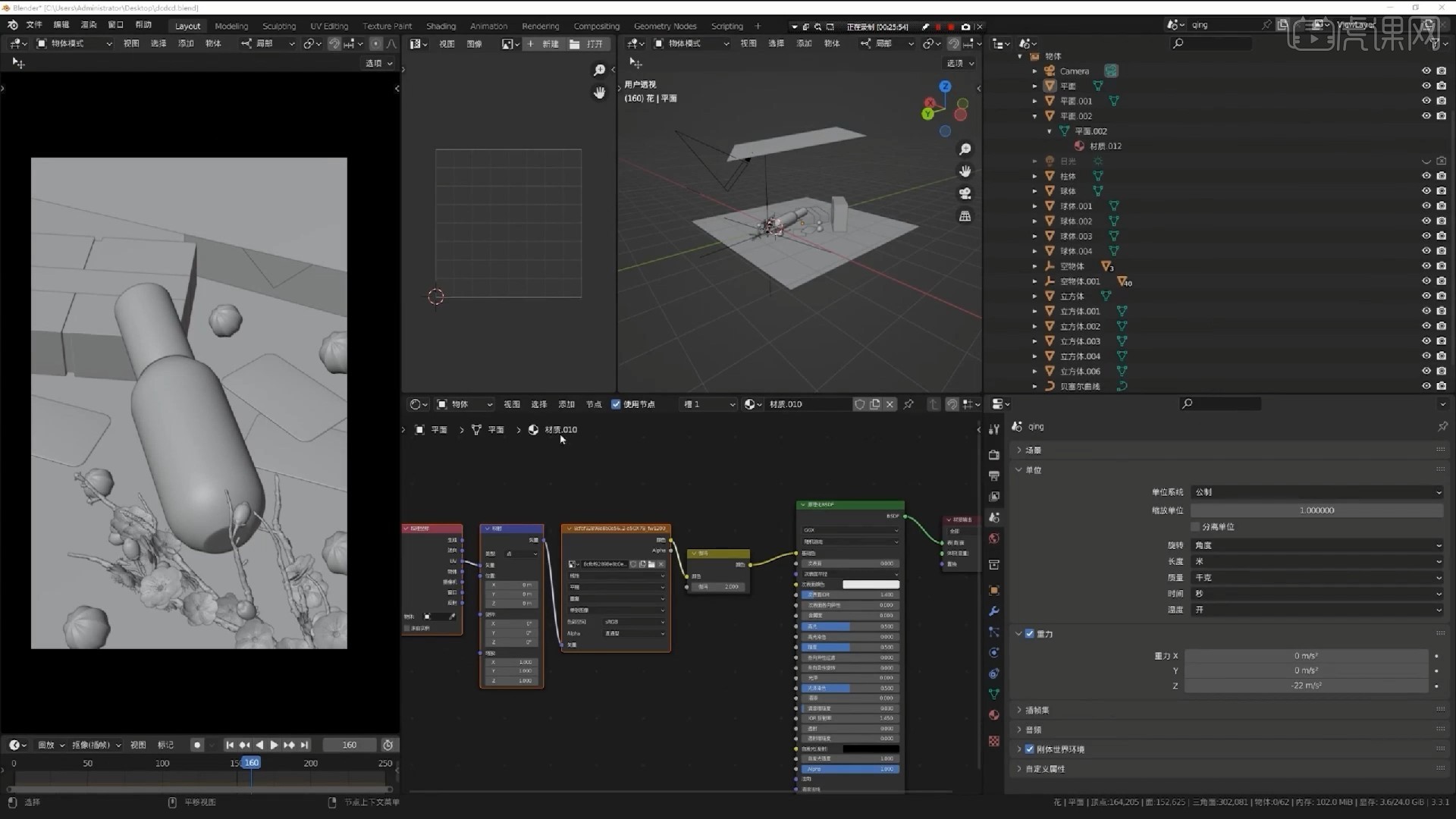Enable the 分离单位 checkbox
Screen dimensions: 1456x819
click(1195, 527)
